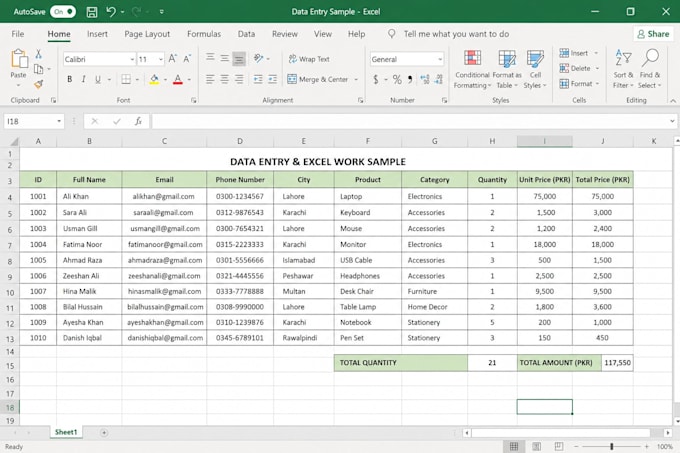Open the font name dropdown Calibri

point(131,59)
